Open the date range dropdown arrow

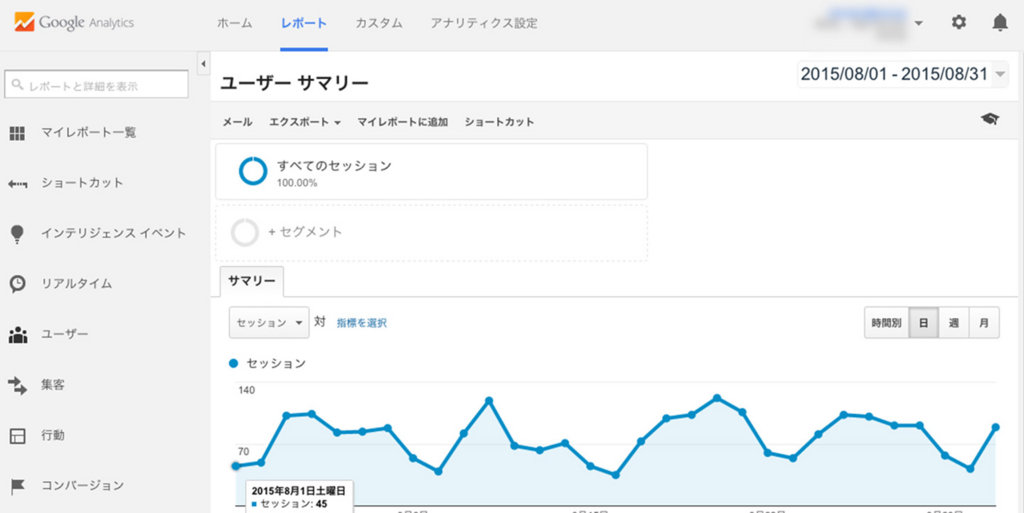pyautogui.click(x=999, y=75)
